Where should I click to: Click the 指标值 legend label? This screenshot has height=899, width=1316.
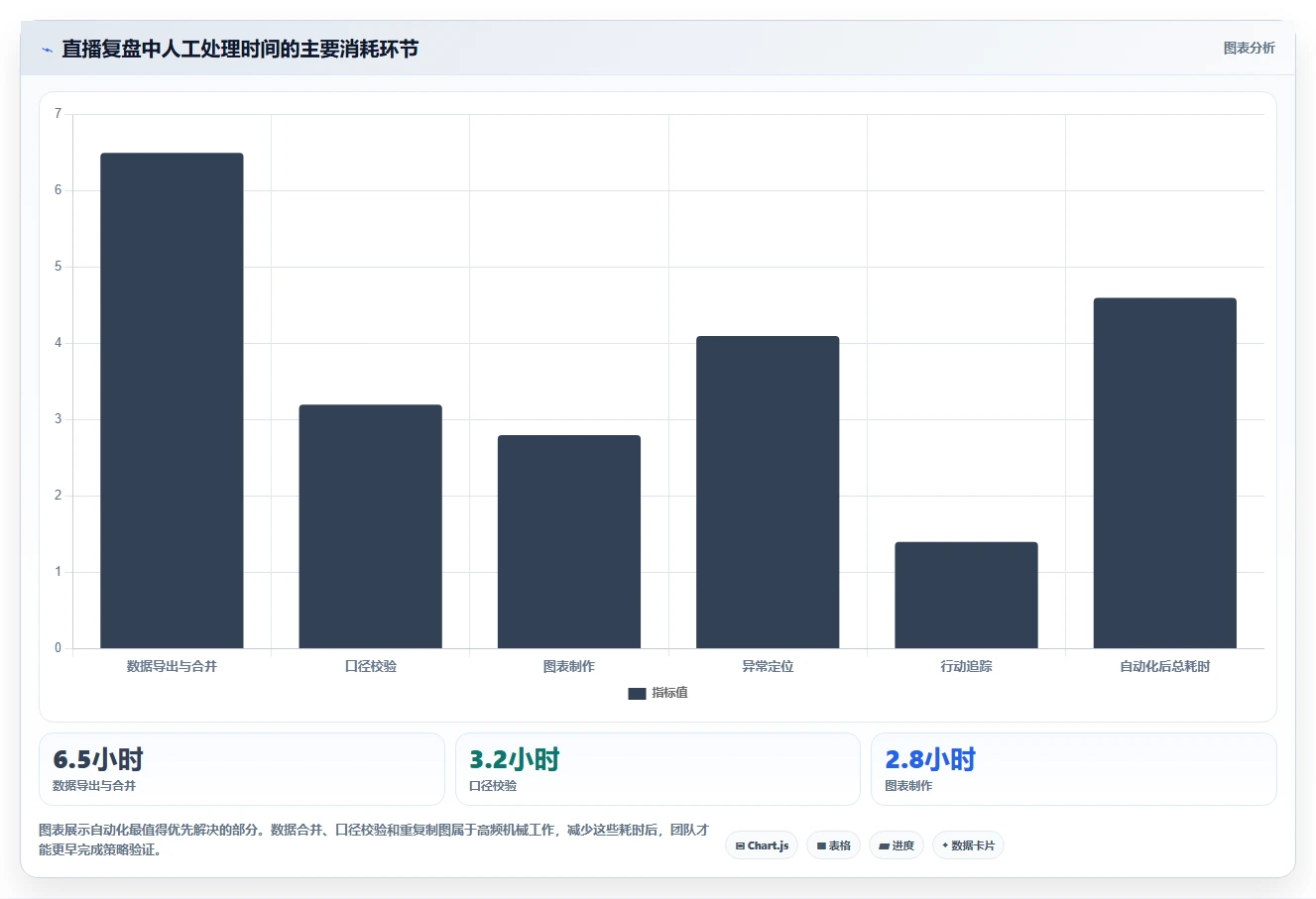(669, 693)
